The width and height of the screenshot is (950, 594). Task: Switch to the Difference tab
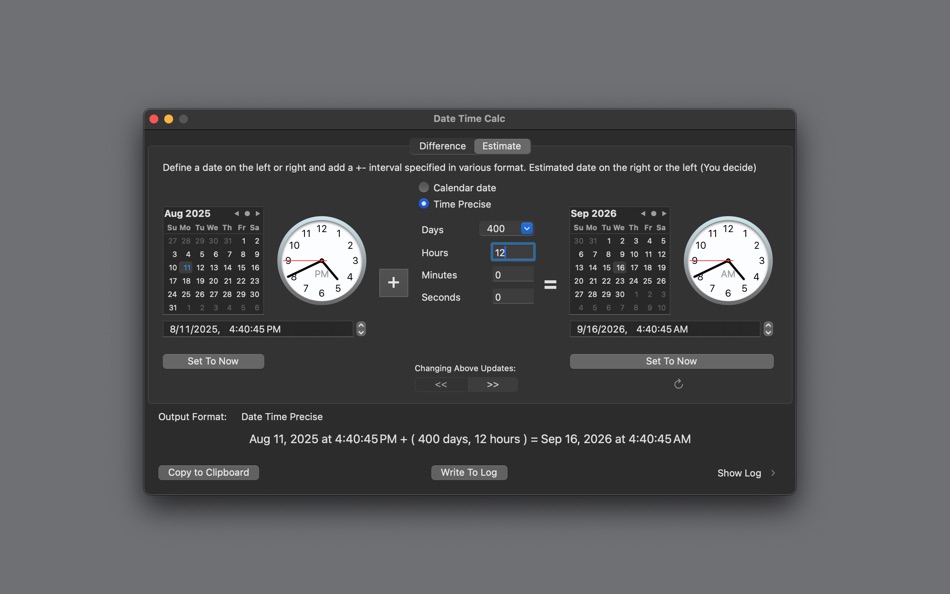coord(442,146)
